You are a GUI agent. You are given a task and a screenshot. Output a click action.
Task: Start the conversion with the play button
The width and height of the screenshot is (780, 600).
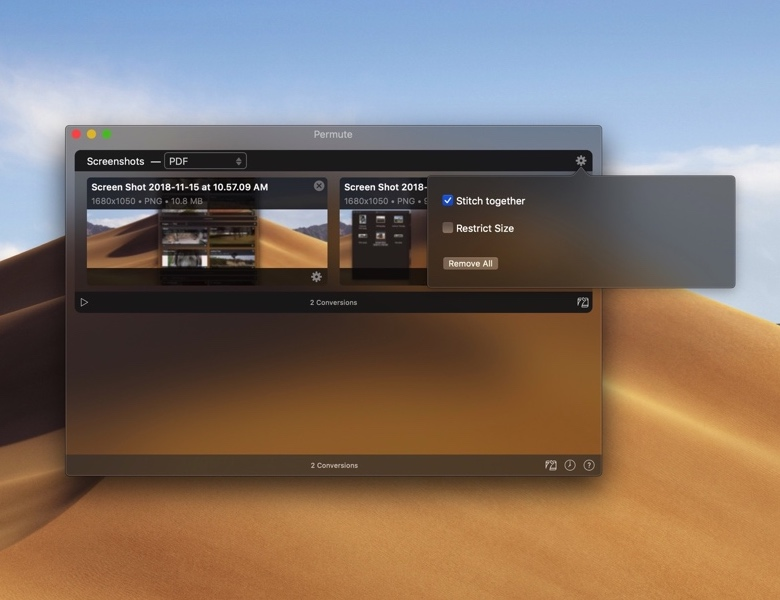84,302
